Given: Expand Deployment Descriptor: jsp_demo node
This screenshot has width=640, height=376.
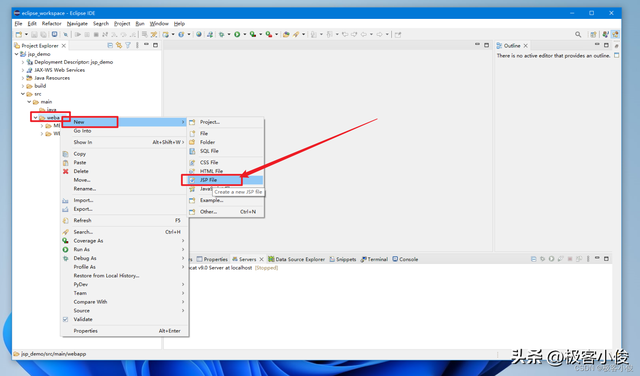Looking at the screenshot, I should tap(23, 62).
